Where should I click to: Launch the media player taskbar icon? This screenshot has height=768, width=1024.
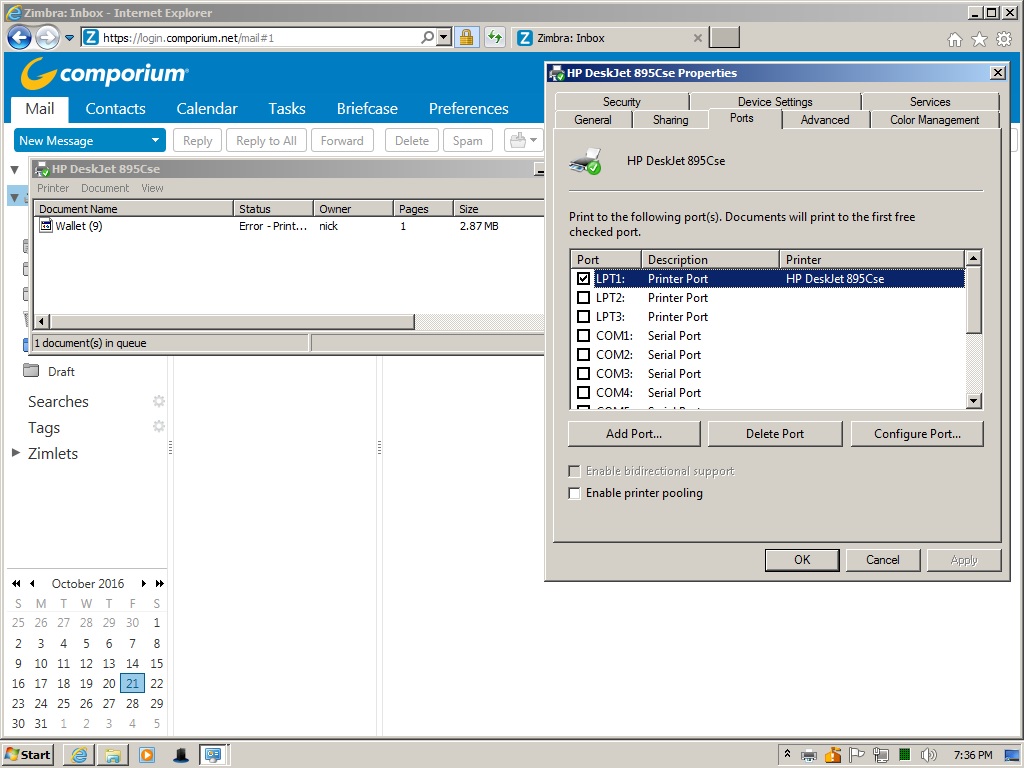point(147,755)
